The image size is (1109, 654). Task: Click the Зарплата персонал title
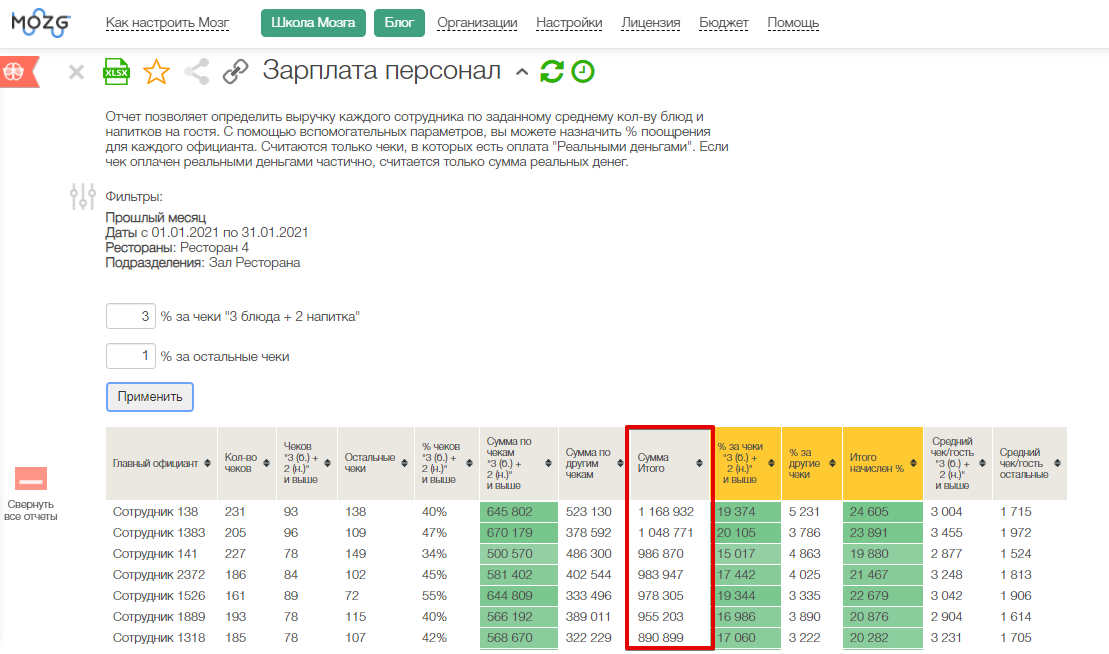coord(381,71)
